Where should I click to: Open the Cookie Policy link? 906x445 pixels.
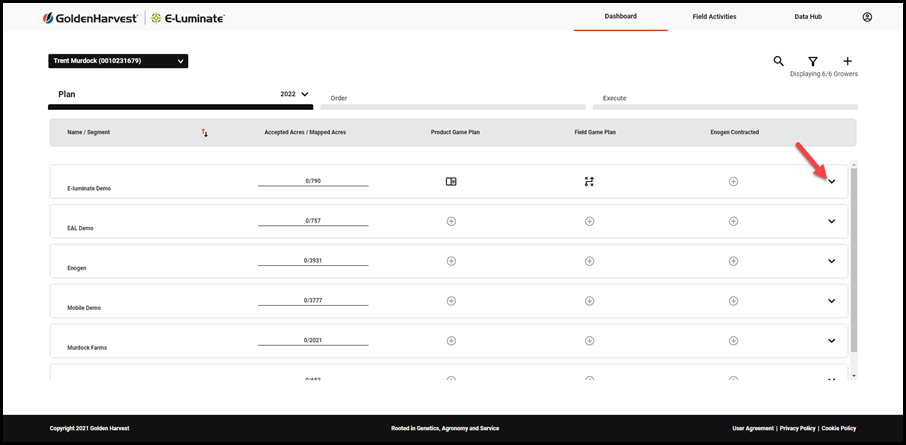pos(838,428)
